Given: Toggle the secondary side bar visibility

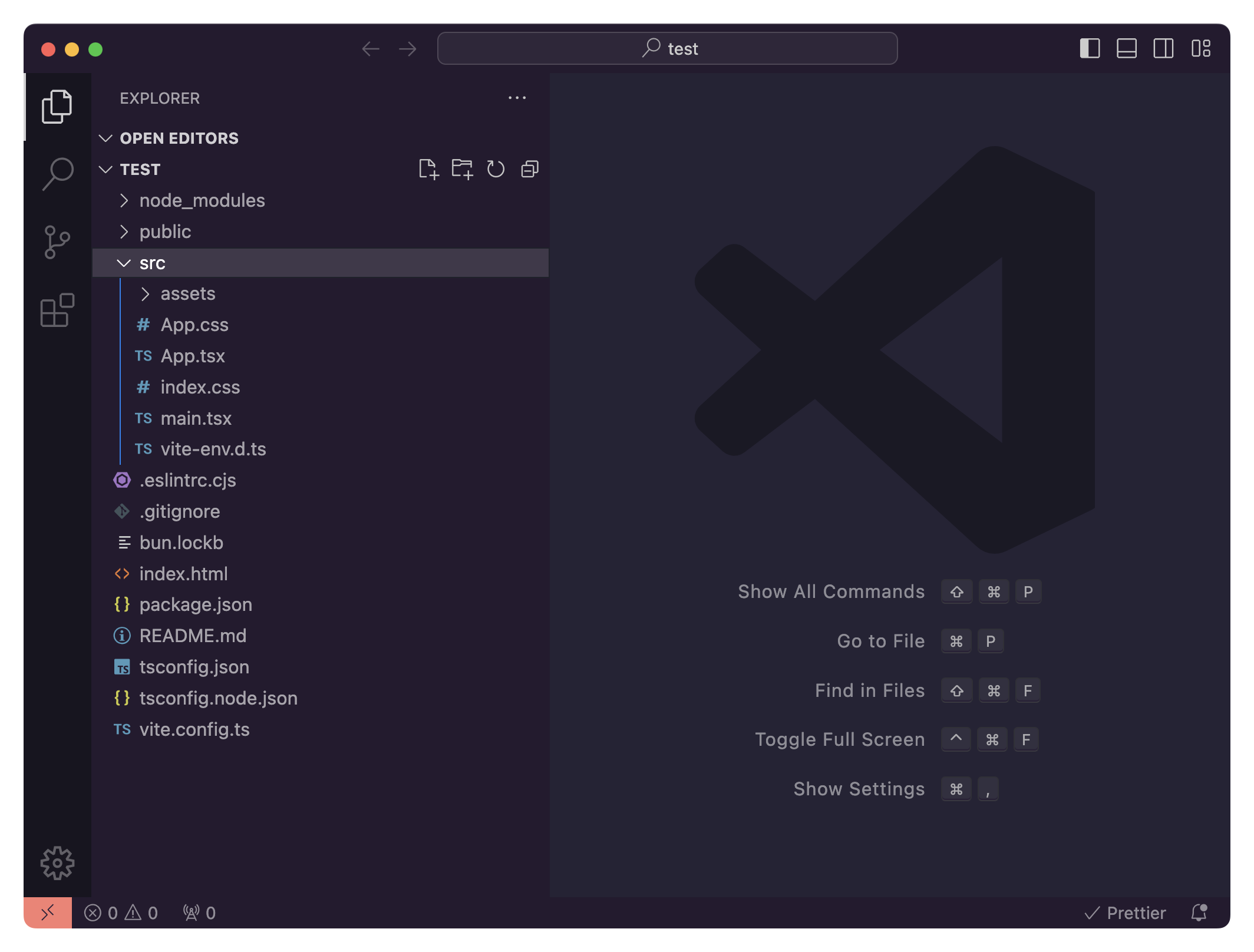Looking at the screenshot, I should (1163, 48).
